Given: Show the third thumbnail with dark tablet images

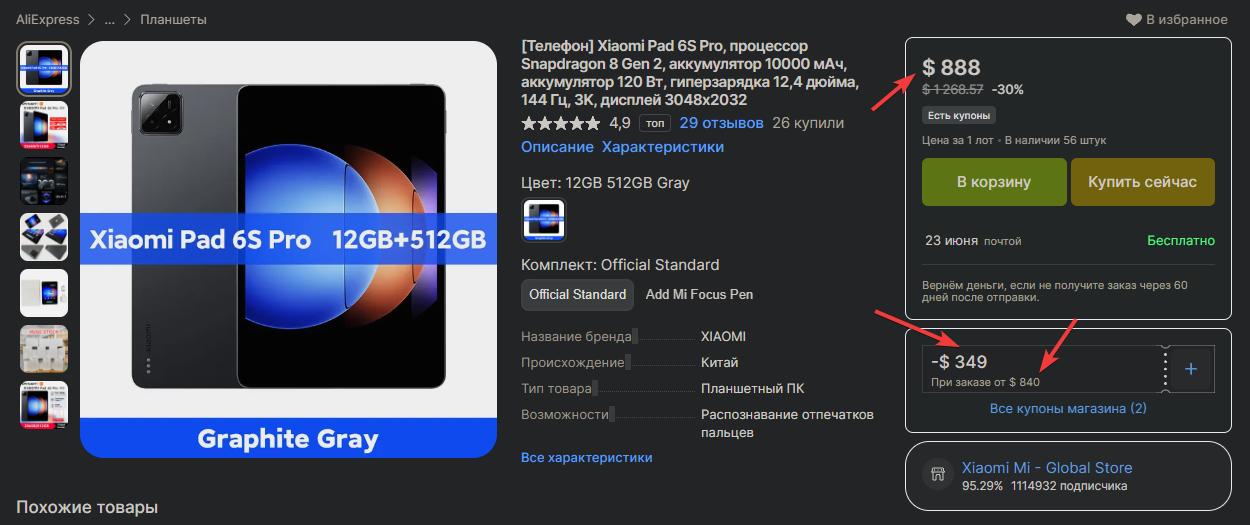Looking at the screenshot, I should tap(44, 181).
